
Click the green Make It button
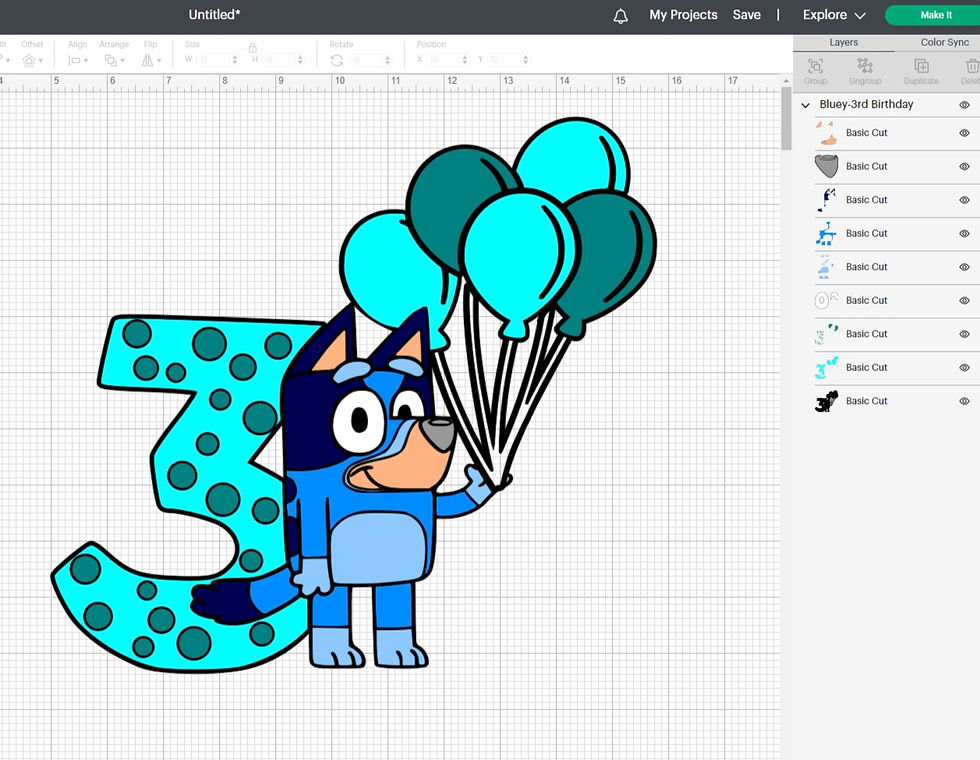pos(935,15)
